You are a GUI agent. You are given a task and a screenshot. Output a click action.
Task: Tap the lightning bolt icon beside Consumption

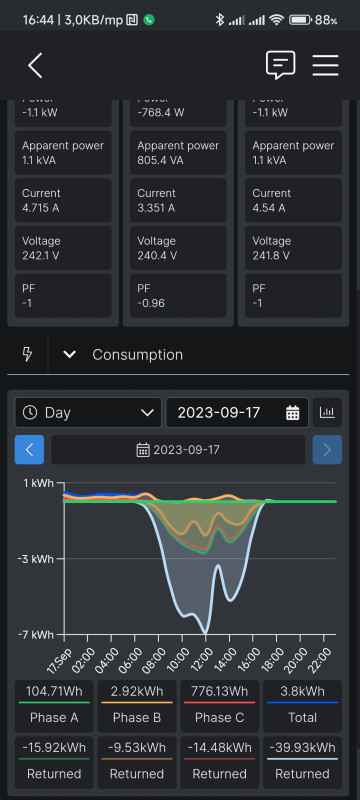28,354
